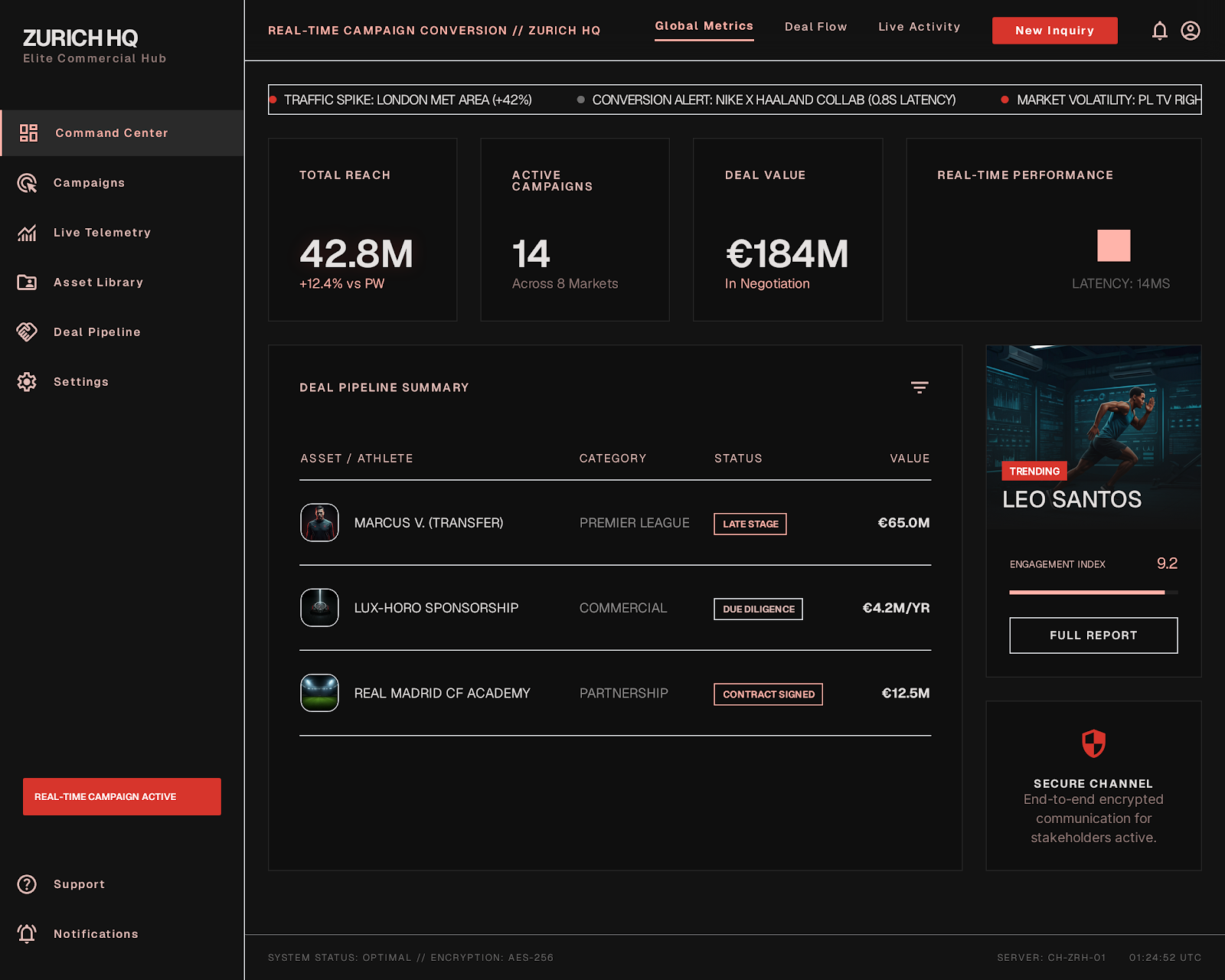This screenshot has height=980, width=1225.
Task: Click the Premier League category cell
Action: (x=634, y=523)
